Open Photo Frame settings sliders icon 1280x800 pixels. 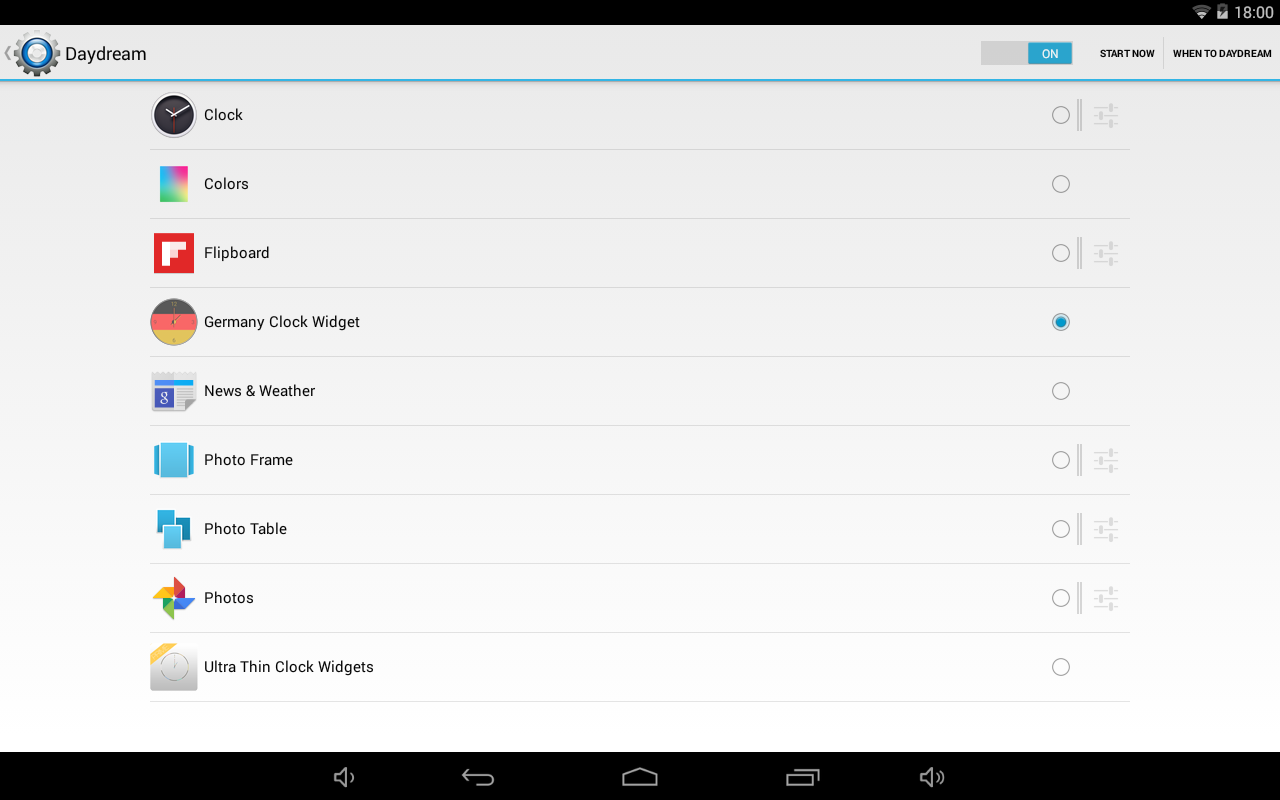click(1105, 460)
